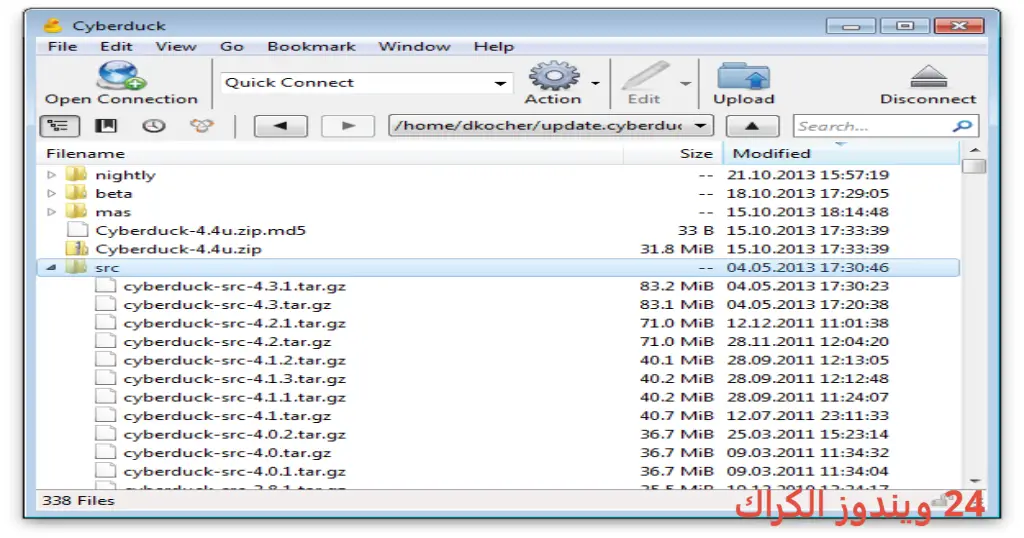Open the View menu
Image resolution: width=1024 pixels, height=538 pixels.
[x=176, y=46]
